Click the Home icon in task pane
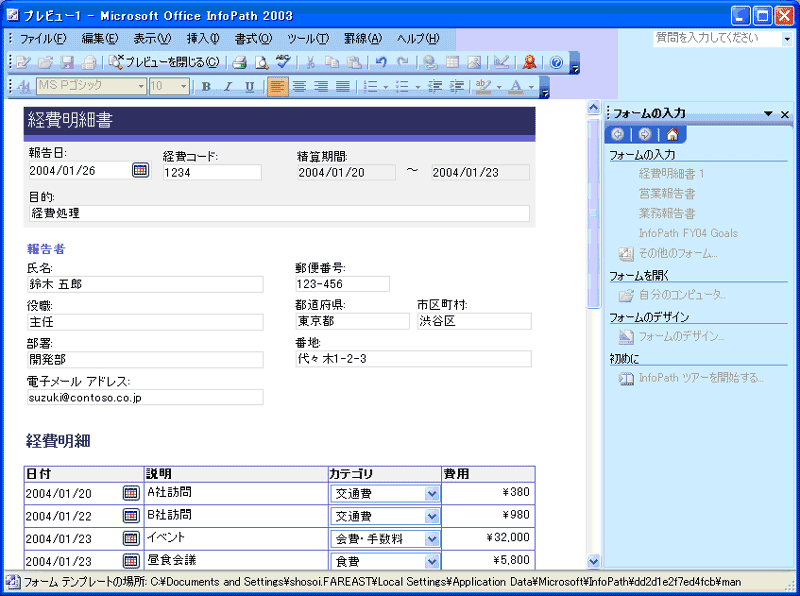This screenshot has width=800, height=596. [x=673, y=134]
